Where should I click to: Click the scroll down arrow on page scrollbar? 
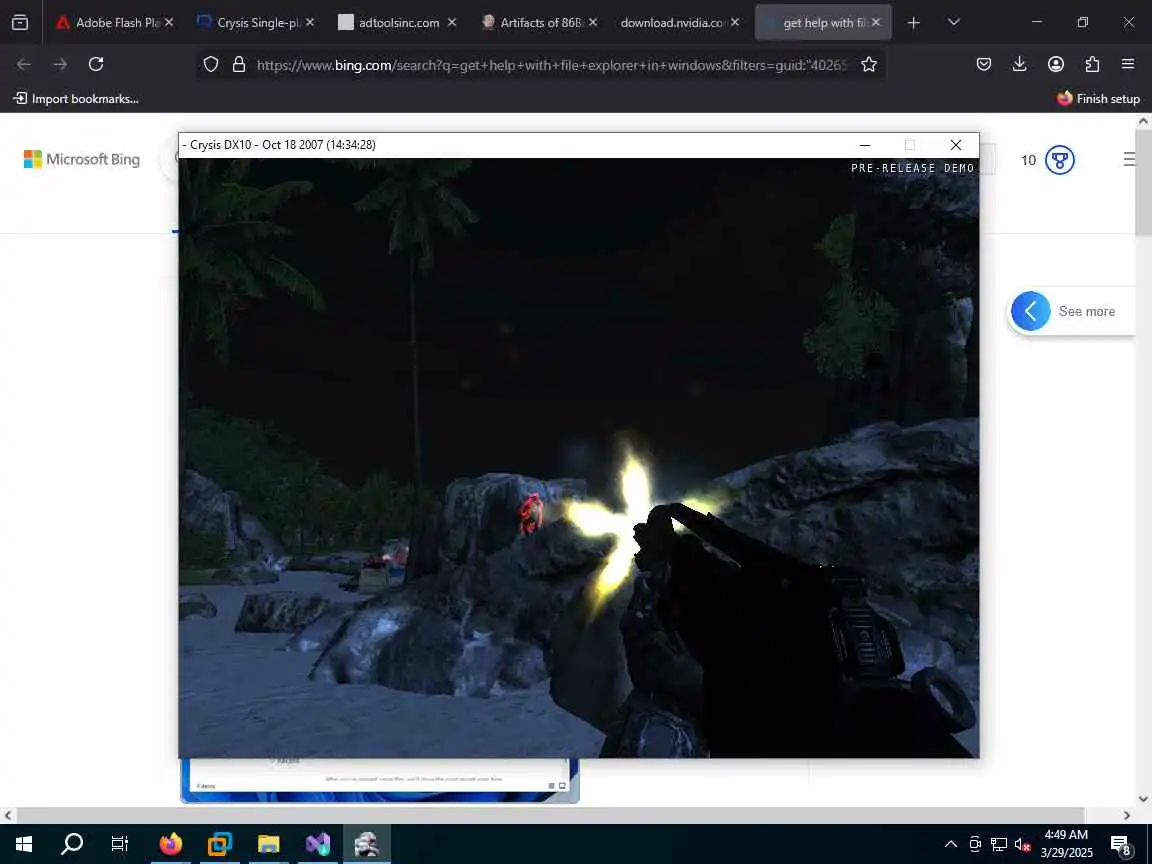[1143, 799]
